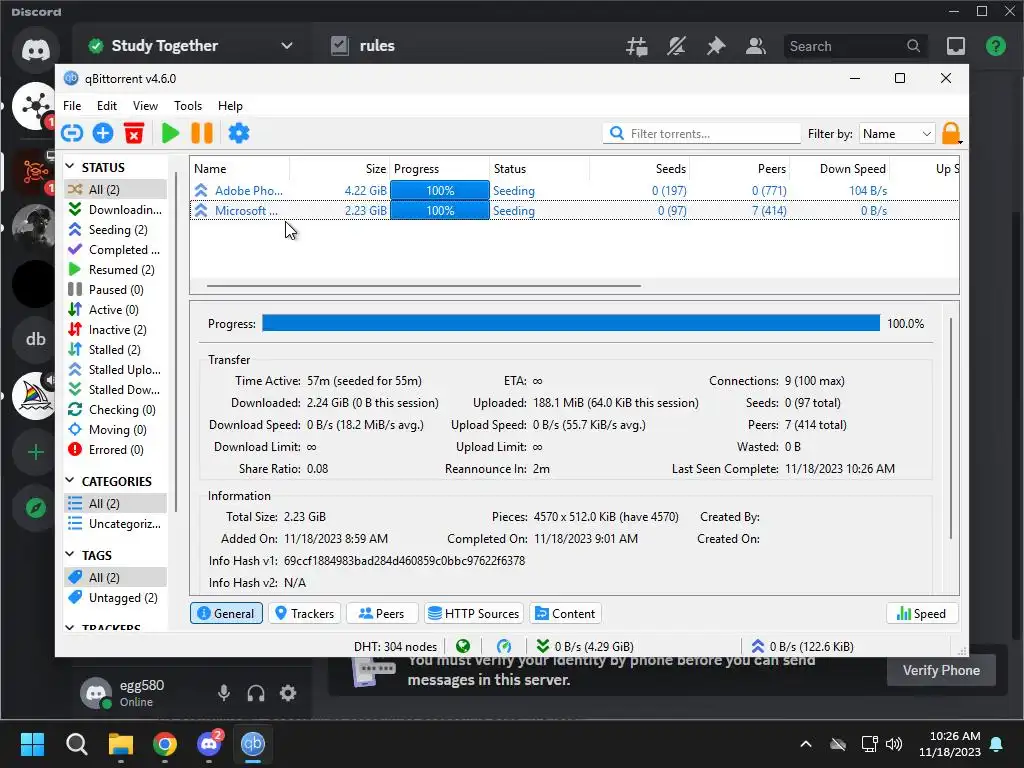
Task: Toggle alternative speed limits icon in status bar
Action: pos(504,646)
